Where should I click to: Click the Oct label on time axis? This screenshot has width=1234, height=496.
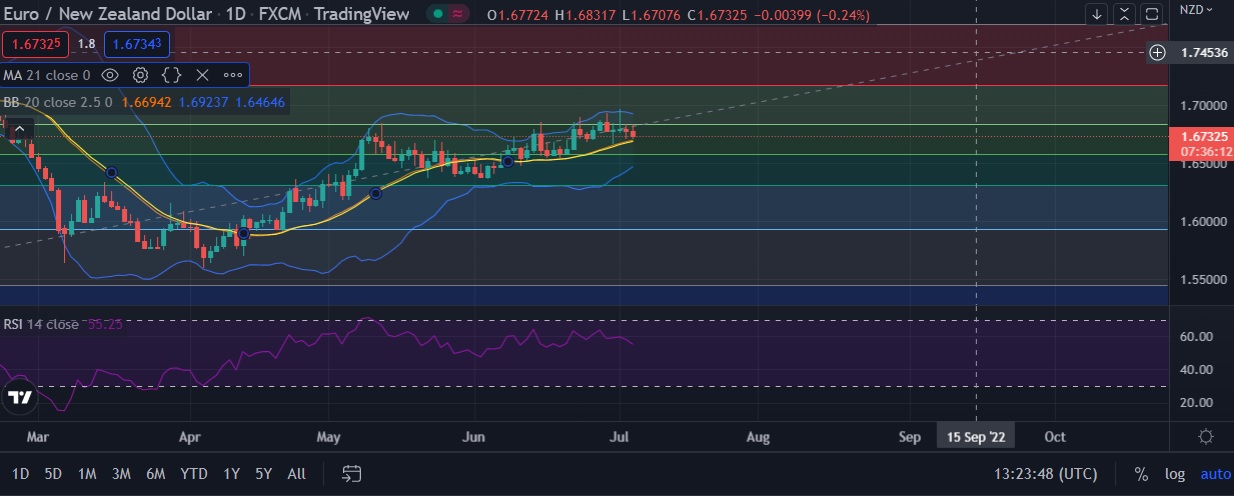pos(1054,437)
